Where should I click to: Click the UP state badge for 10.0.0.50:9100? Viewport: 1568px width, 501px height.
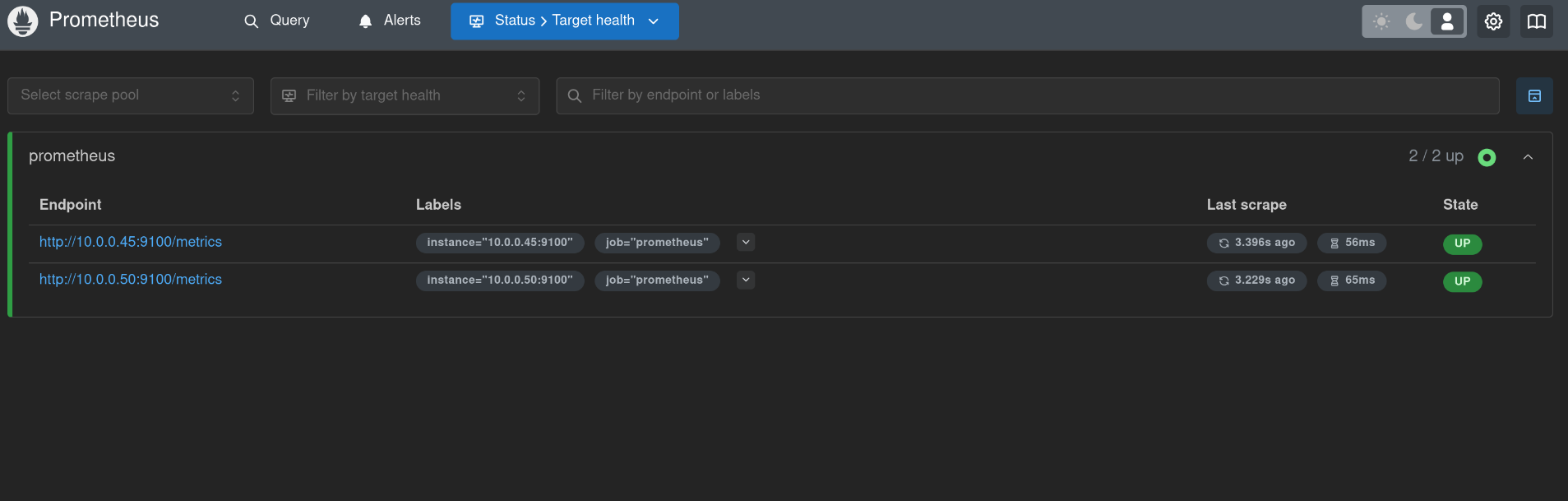(x=1462, y=281)
